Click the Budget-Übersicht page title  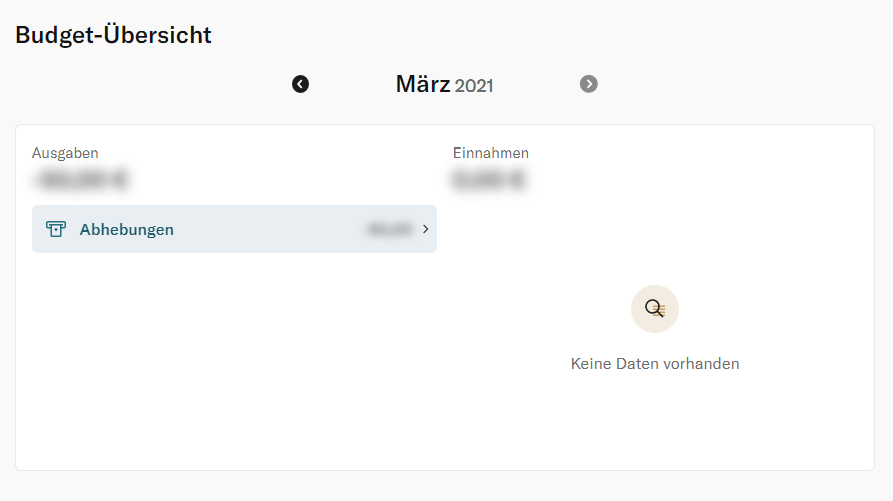113,35
